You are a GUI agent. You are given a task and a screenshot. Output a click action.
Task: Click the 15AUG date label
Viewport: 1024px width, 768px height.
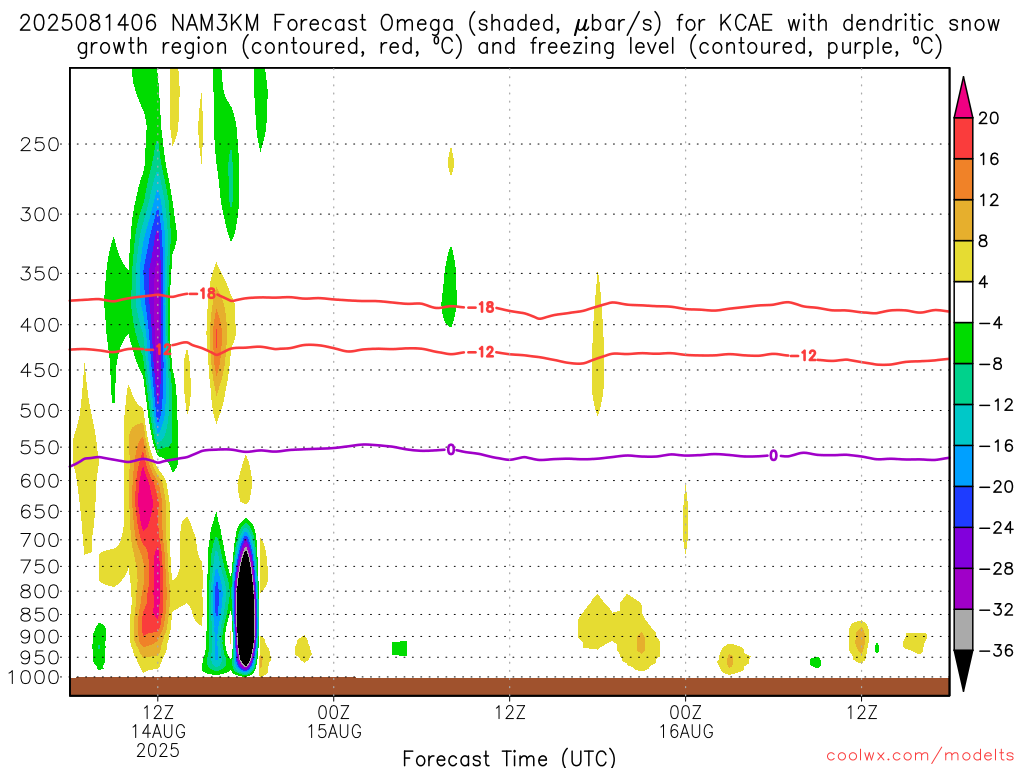click(x=334, y=731)
